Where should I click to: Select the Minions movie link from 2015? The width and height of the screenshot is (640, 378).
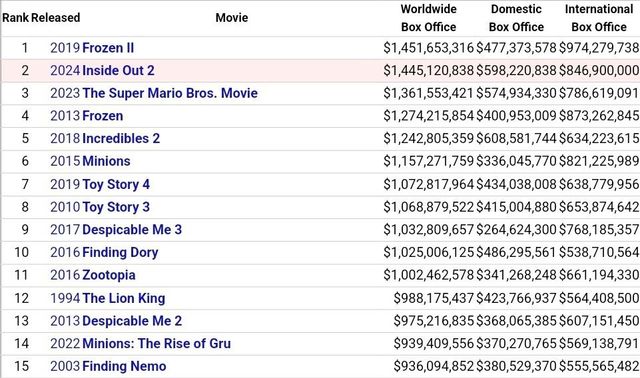tap(106, 161)
